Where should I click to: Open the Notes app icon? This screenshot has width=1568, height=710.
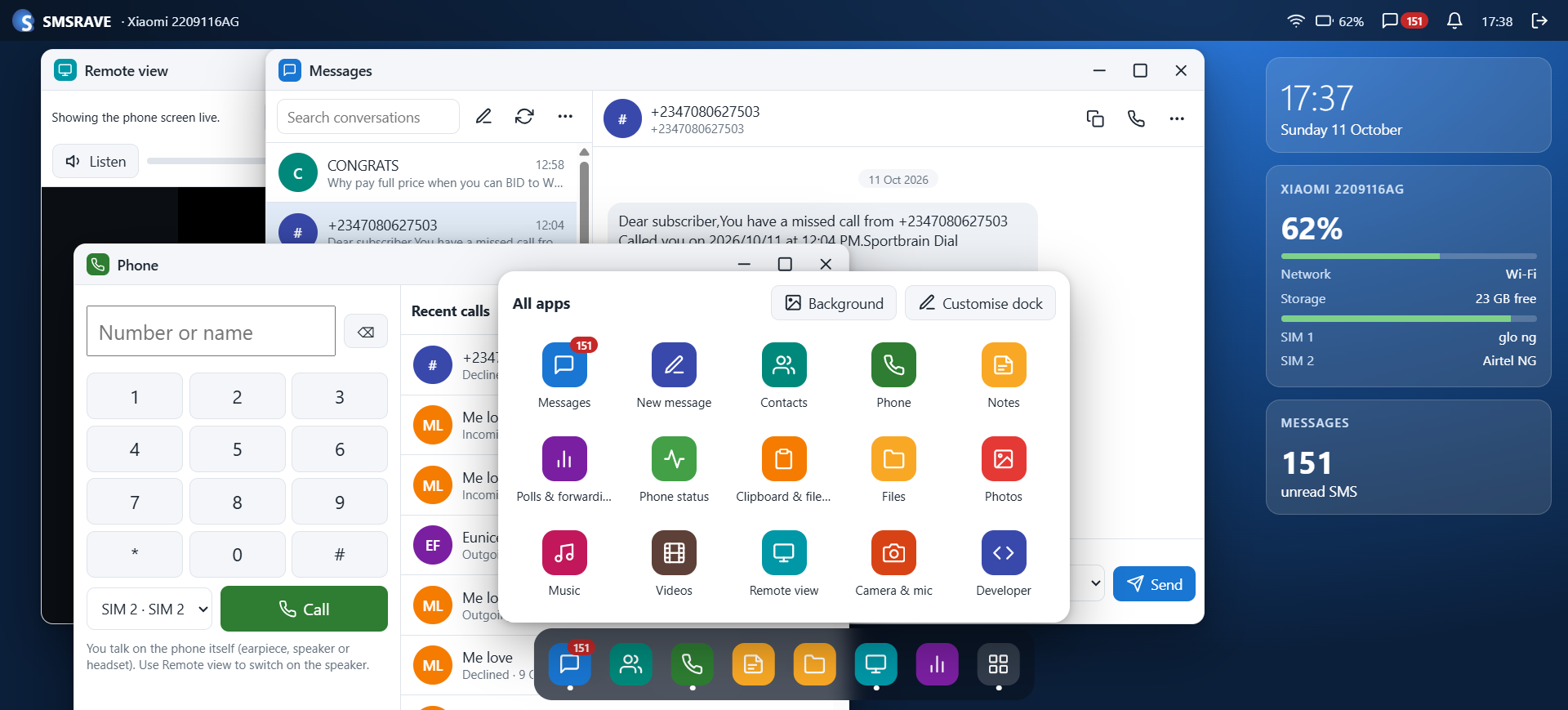(1004, 365)
